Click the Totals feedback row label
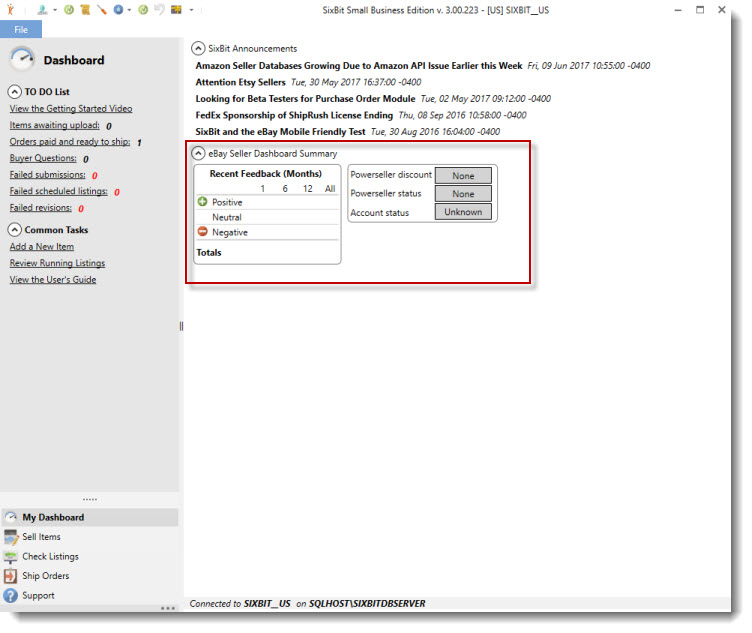Viewport: 752px width, 633px height. [209, 252]
